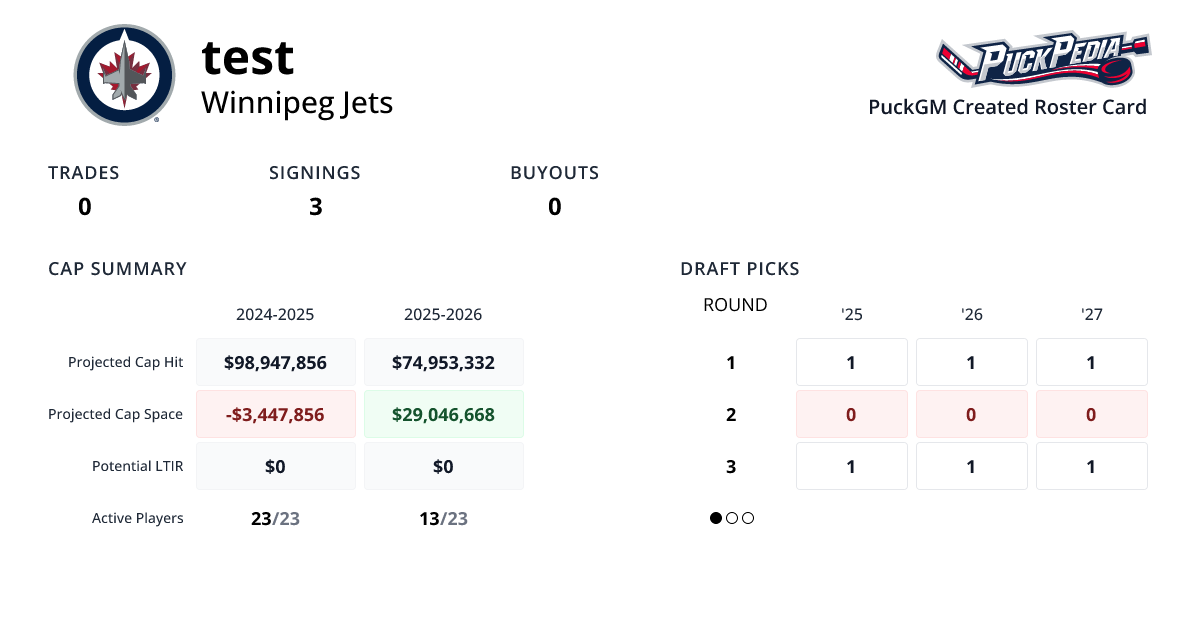The height and width of the screenshot is (630, 1200).
Task: Click the "test" roster title
Action: 248,57
